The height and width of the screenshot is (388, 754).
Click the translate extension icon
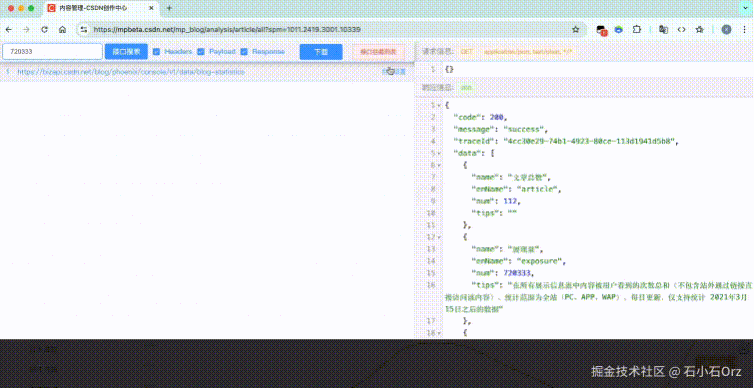tap(664, 29)
